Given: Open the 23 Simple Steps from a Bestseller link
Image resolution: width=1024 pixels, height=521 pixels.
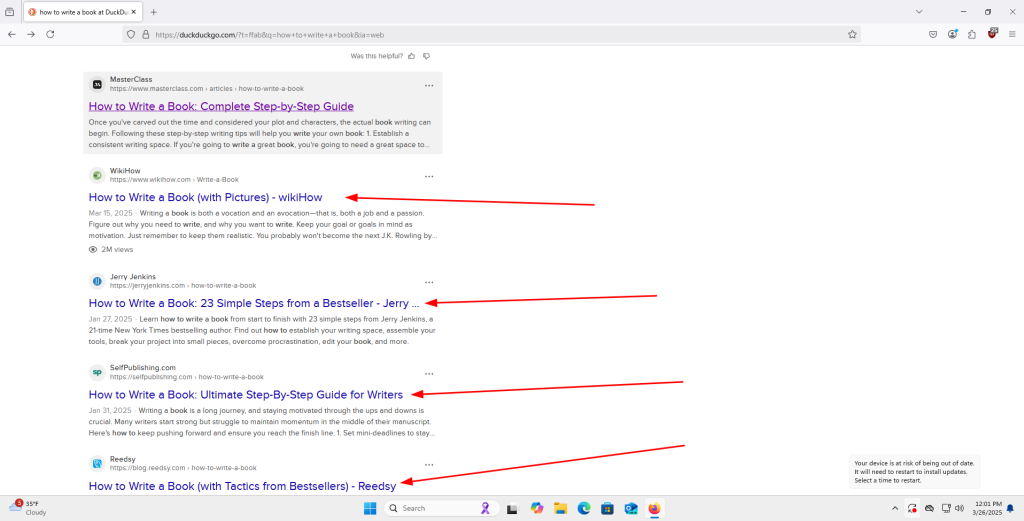Looking at the screenshot, I should pyautogui.click(x=254, y=303).
